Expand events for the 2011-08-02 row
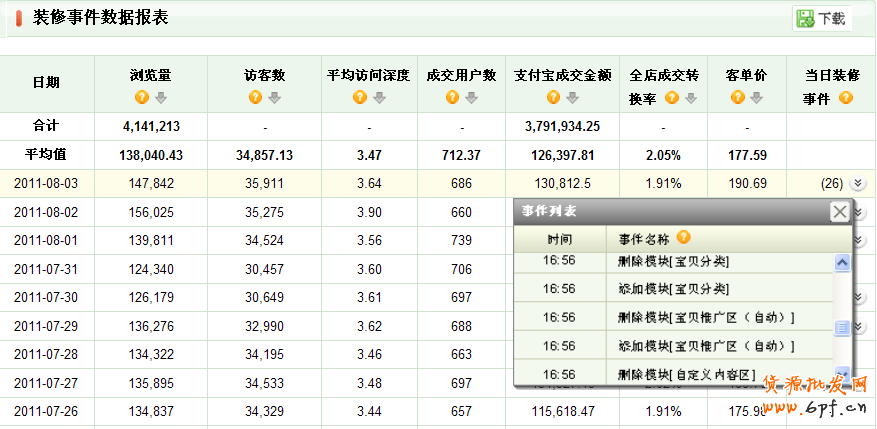This screenshot has height=429, width=877. (x=857, y=213)
